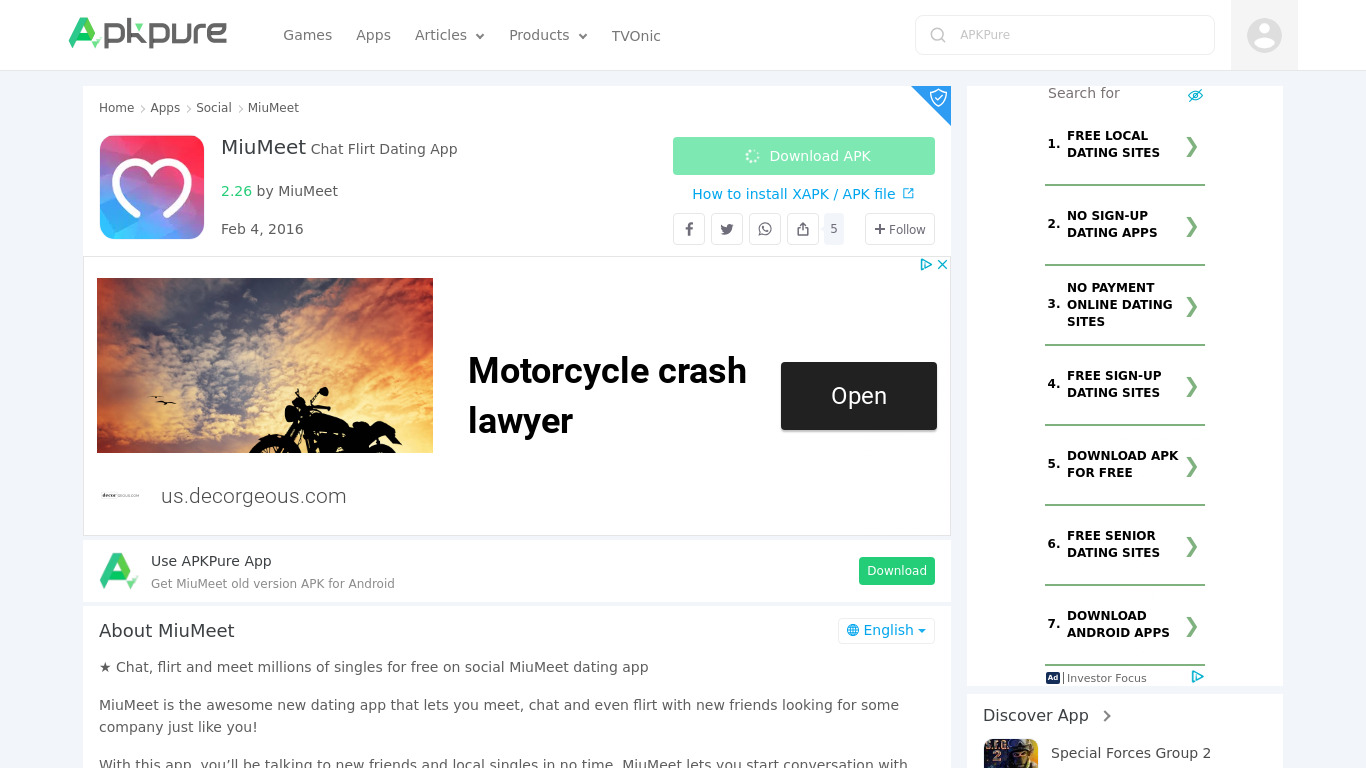This screenshot has height=768, width=1366.
Task: Open AdChoices icon in Investor Focus ad
Action: coord(1197,677)
